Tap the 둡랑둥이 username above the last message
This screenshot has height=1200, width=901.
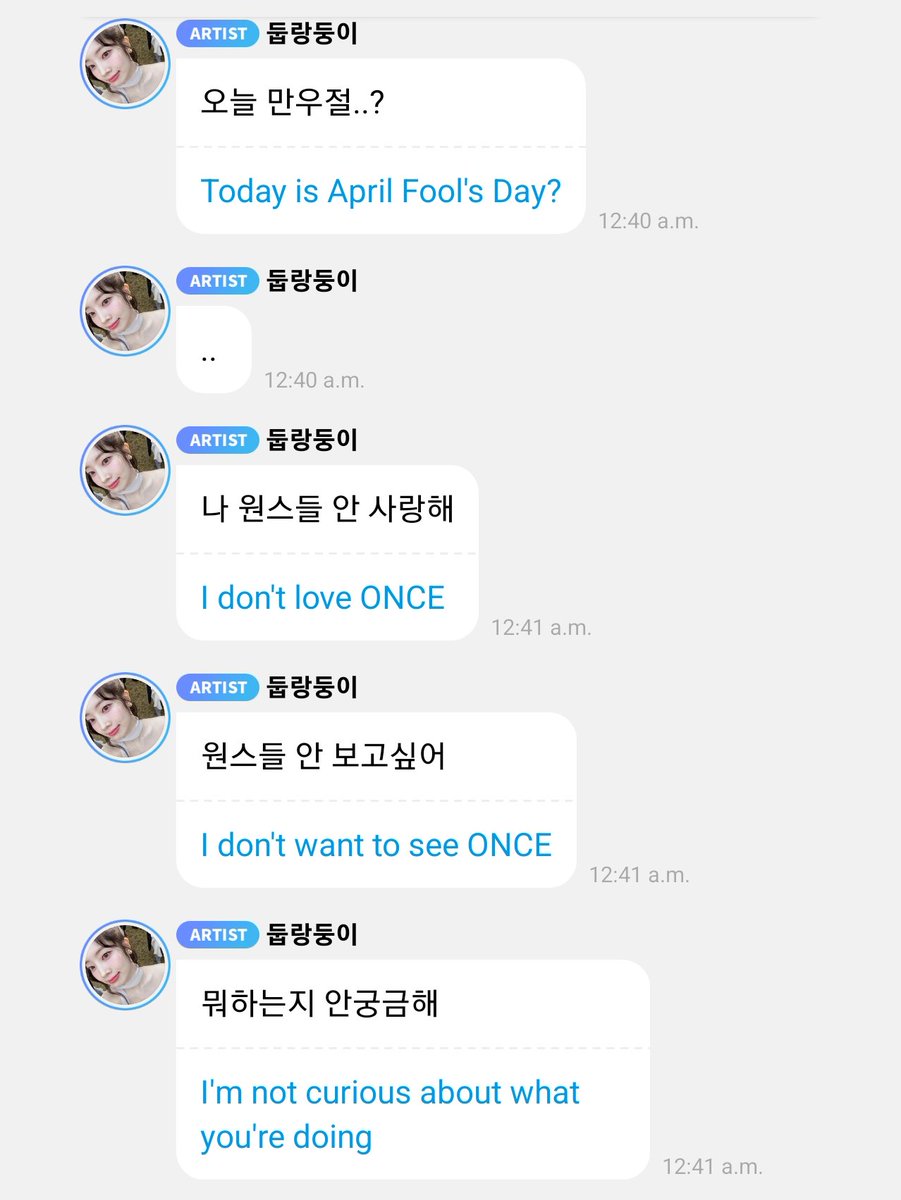[312, 934]
